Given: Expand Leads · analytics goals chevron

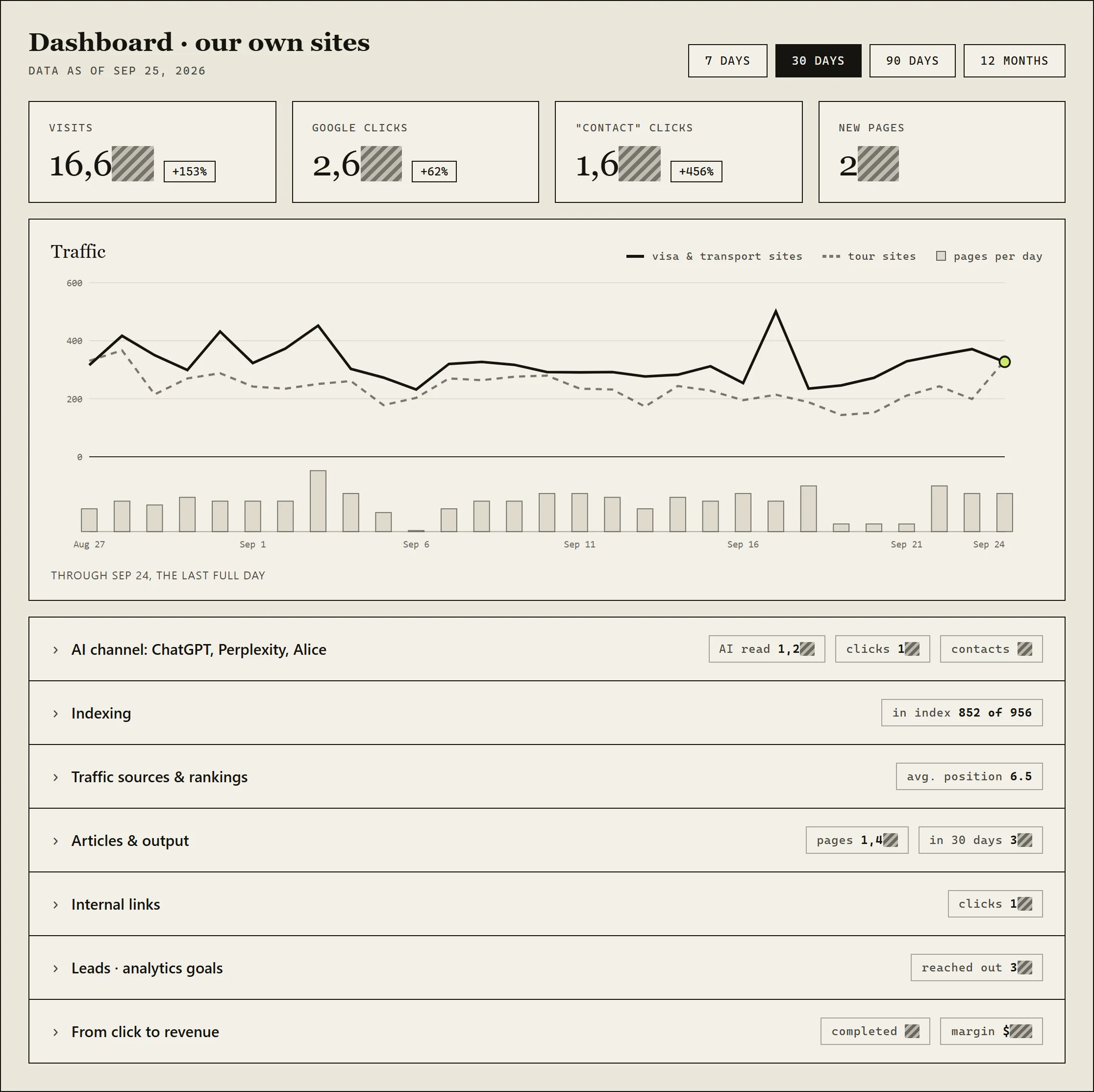Looking at the screenshot, I should [55, 968].
